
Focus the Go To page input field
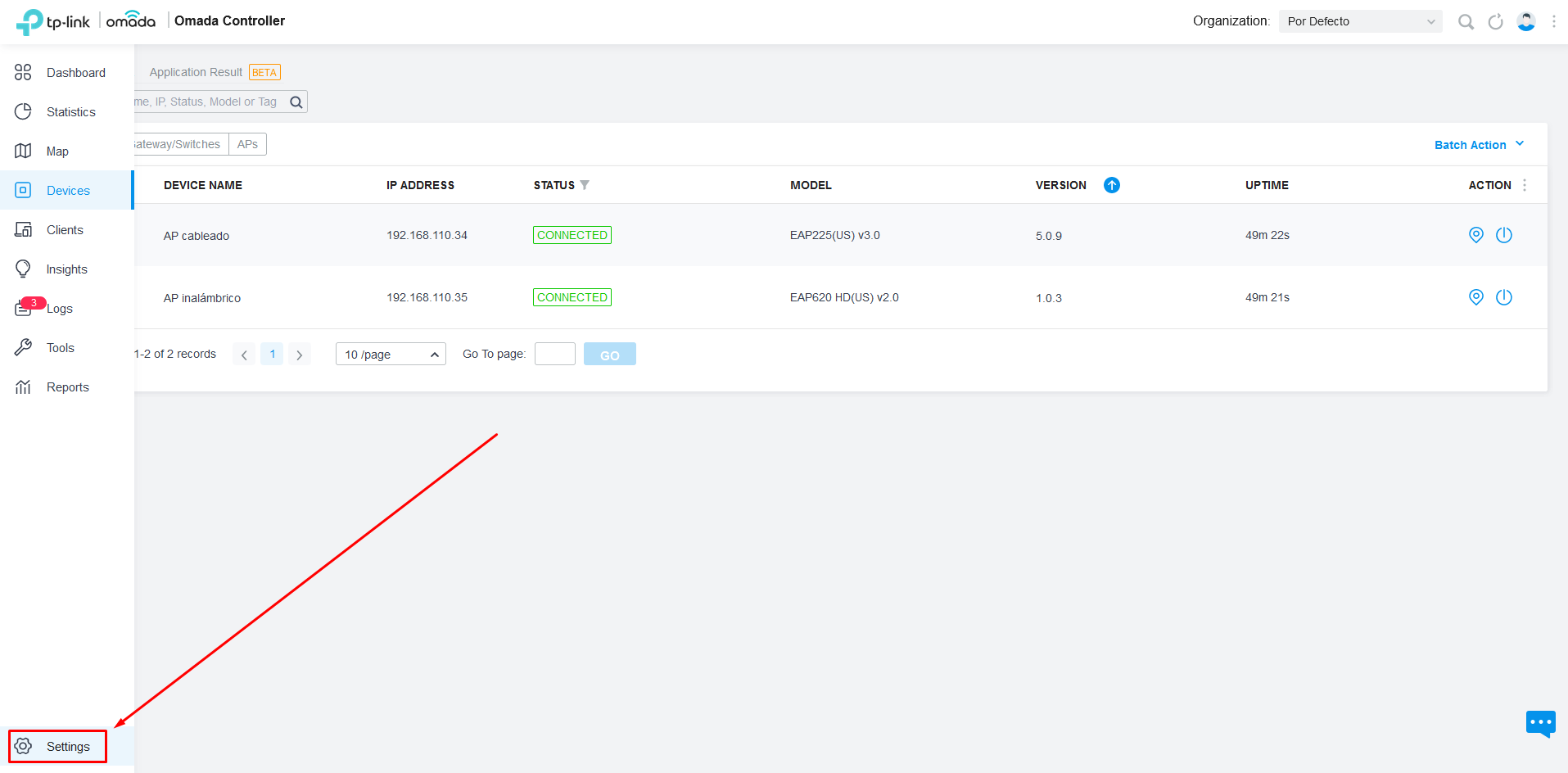click(554, 354)
